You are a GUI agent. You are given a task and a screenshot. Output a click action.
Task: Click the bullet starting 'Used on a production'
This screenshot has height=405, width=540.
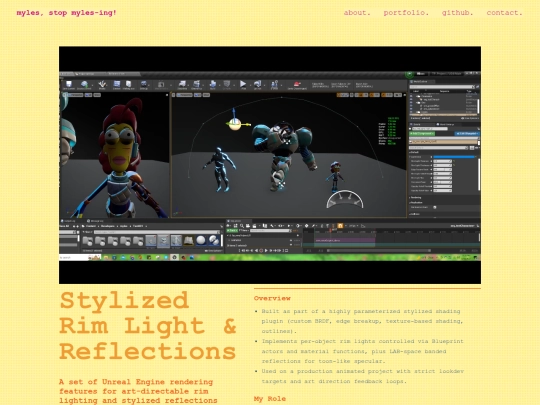coord(362,376)
